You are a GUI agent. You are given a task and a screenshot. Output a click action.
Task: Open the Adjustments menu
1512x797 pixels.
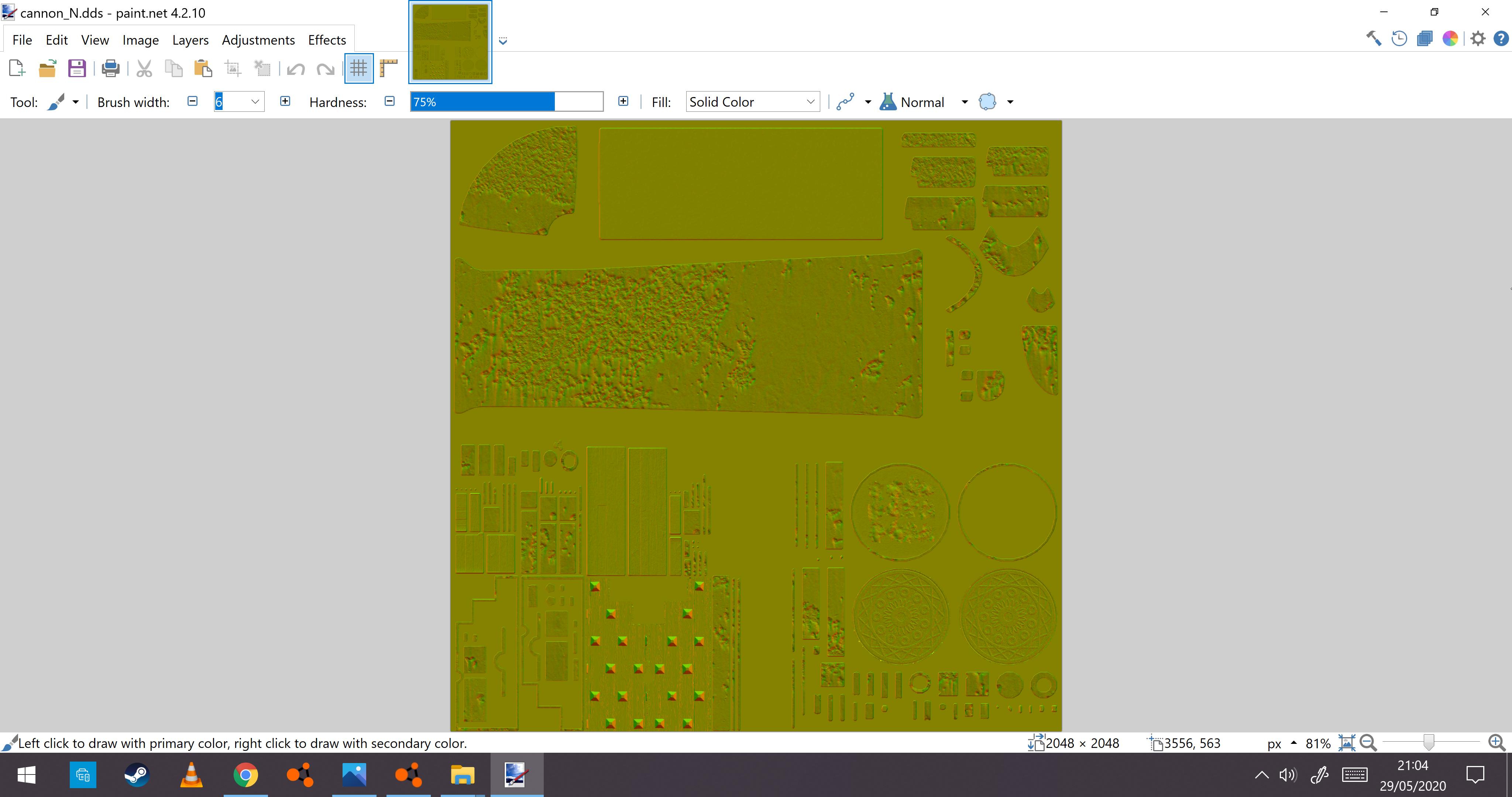[258, 40]
